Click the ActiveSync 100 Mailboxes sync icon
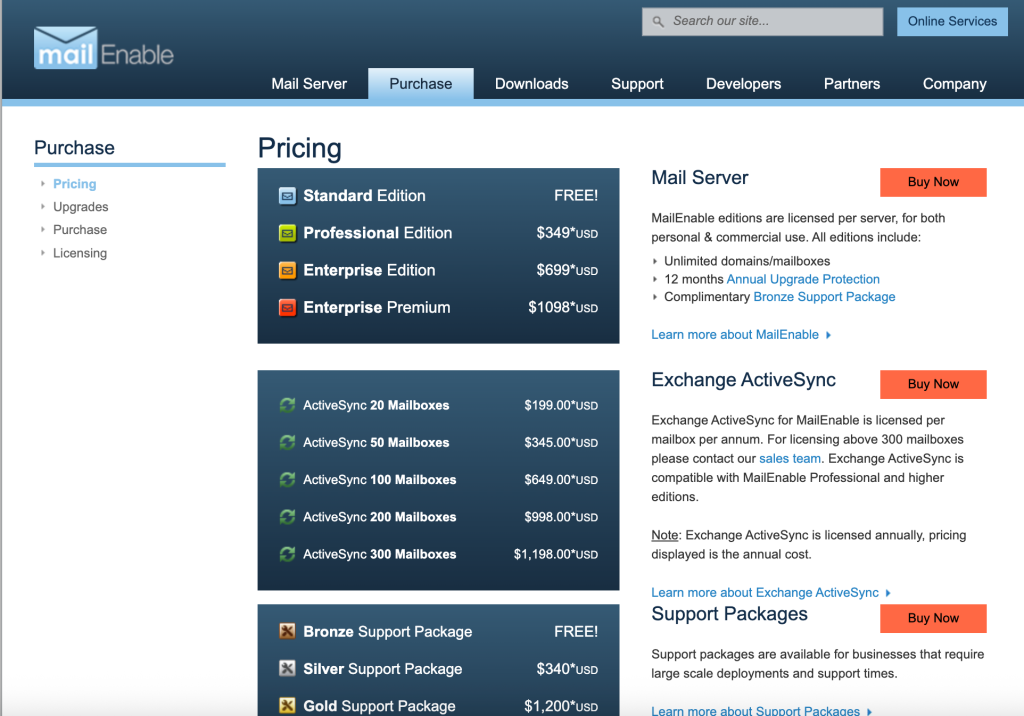Image resolution: width=1024 pixels, height=716 pixels. 287,480
